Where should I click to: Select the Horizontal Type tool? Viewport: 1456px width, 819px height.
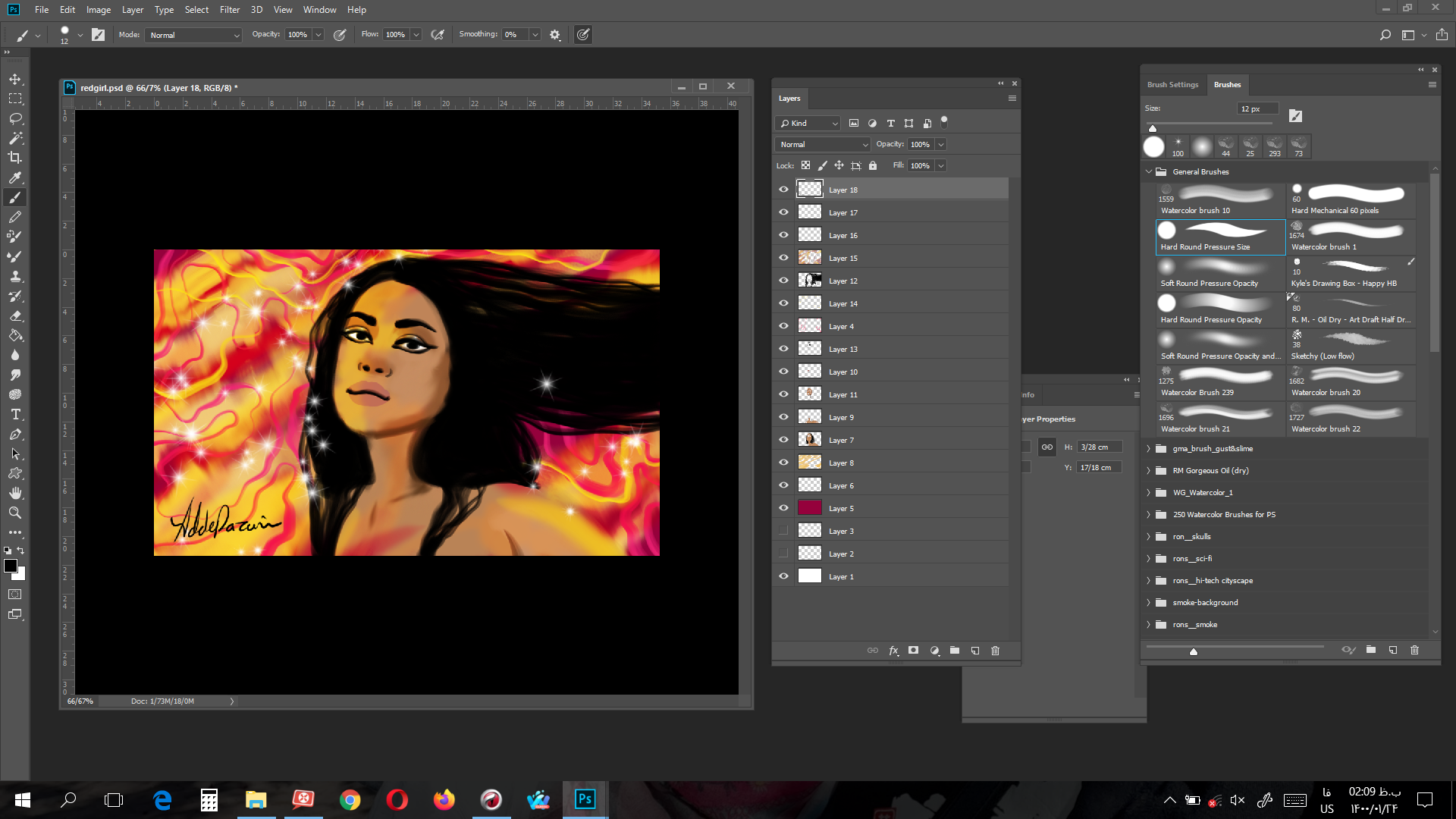pyautogui.click(x=15, y=414)
